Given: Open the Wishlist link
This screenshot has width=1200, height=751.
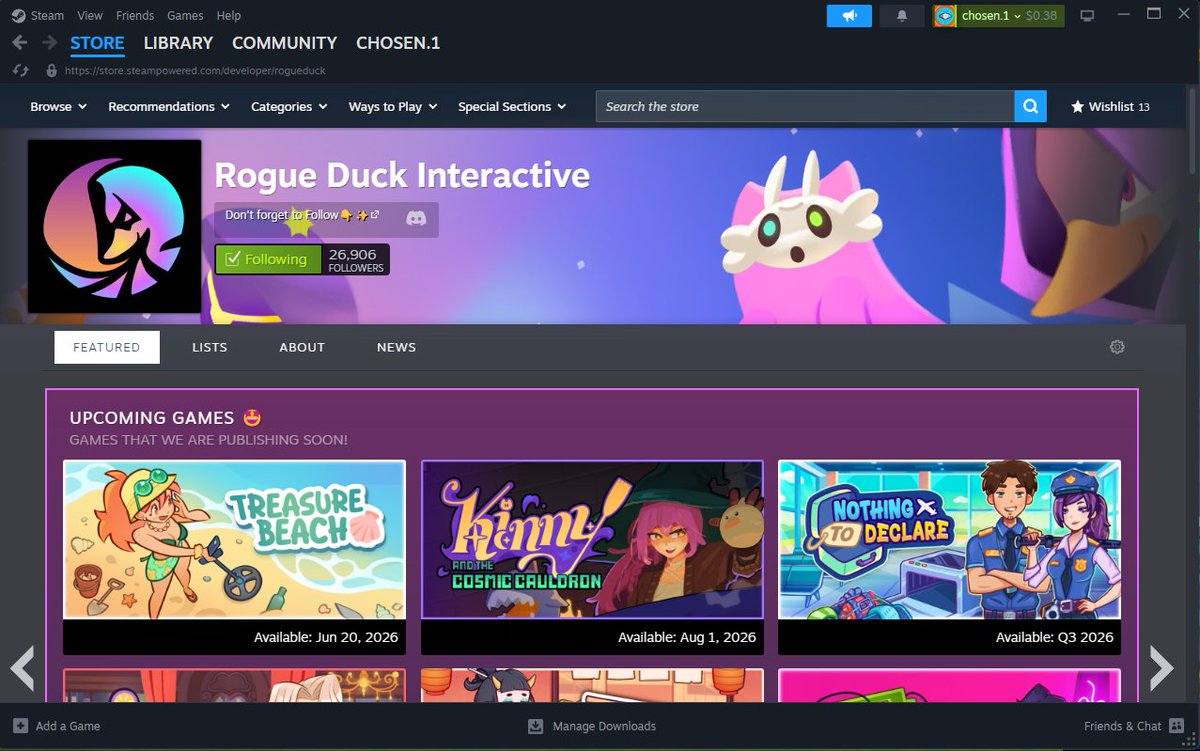Looking at the screenshot, I should pyautogui.click(x=1110, y=106).
